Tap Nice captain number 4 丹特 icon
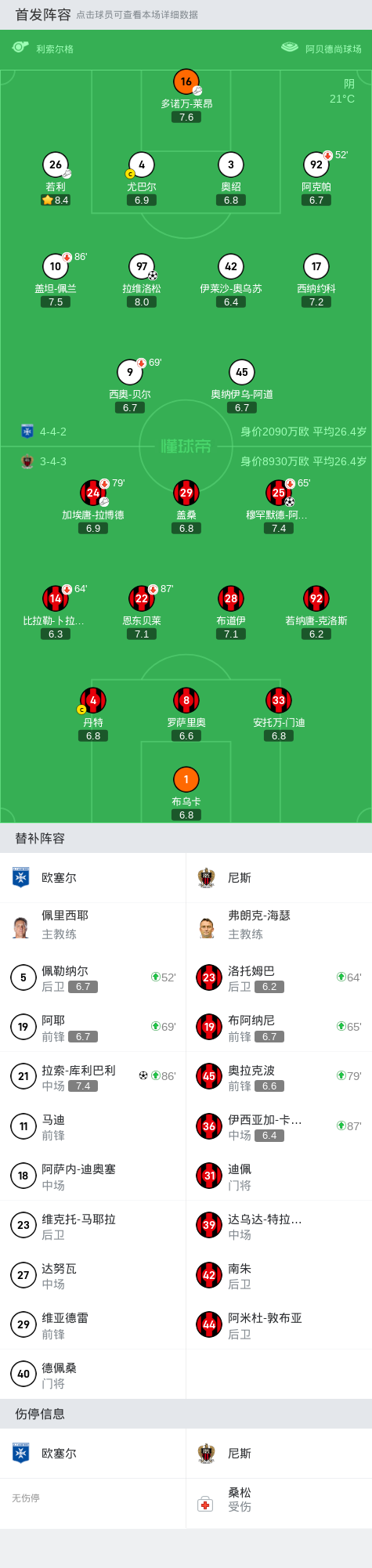Viewport: 372px width, 1568px height. click(x=93, y=700)
